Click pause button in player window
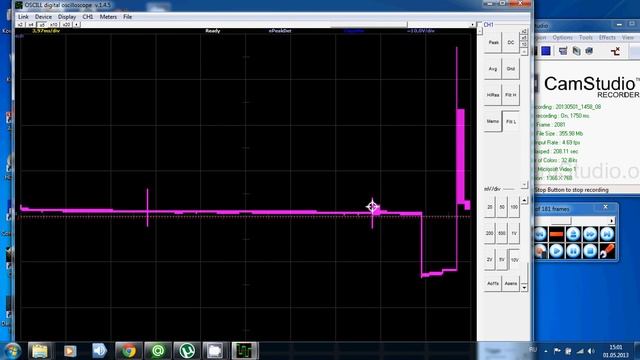 tap(573, 251)
